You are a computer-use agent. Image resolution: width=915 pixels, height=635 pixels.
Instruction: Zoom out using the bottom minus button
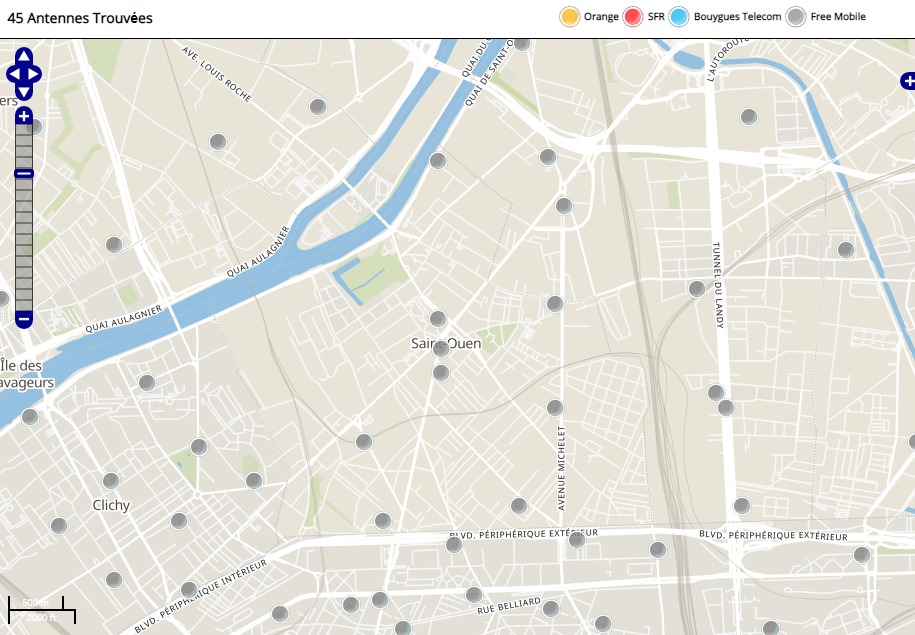(24, 319)
